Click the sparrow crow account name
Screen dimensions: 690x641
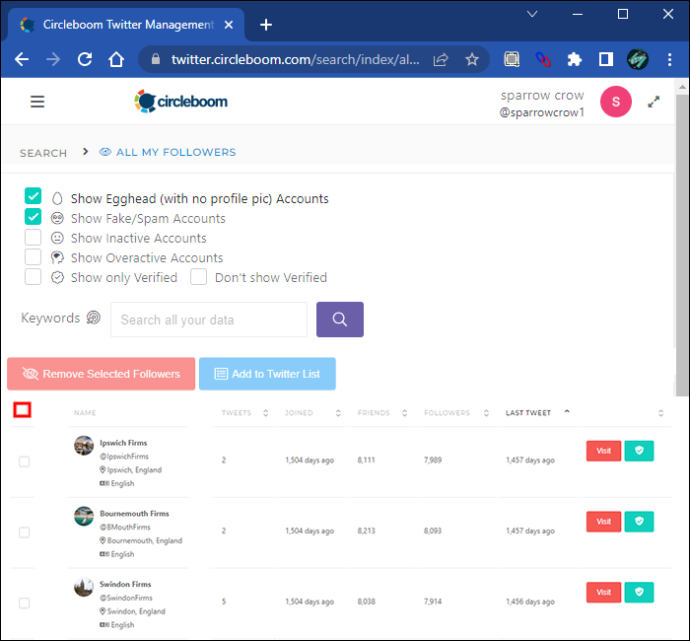point(542,95)
